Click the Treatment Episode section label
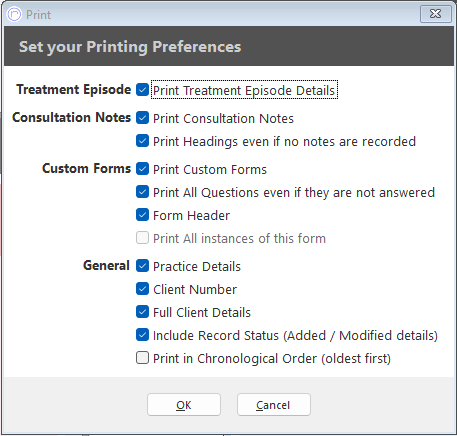Image resolution: width=457 pixels, height=436 pixels. click(x=74, y=90)
